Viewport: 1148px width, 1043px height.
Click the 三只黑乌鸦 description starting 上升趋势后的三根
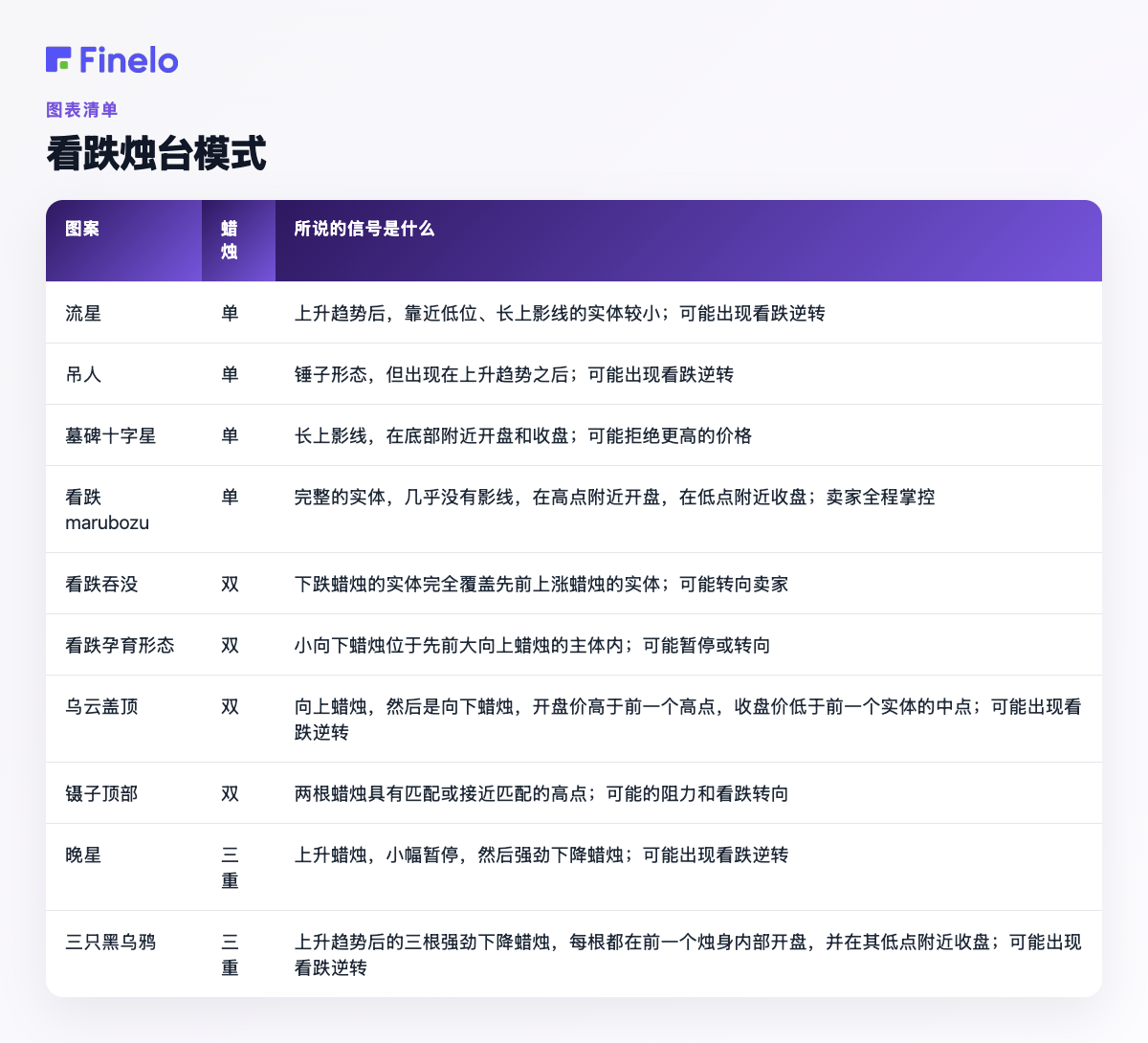[x=688, y=954]
